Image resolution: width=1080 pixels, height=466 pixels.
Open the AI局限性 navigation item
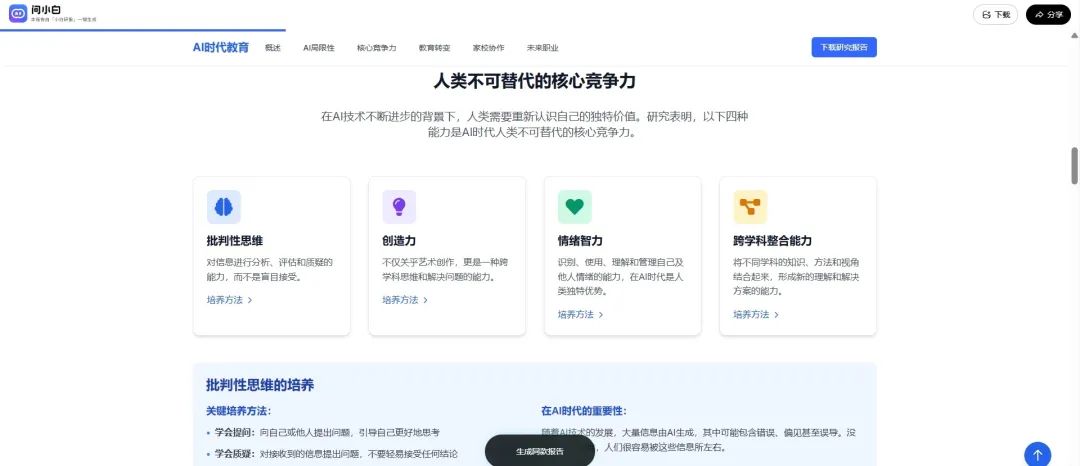coord(319,48)
